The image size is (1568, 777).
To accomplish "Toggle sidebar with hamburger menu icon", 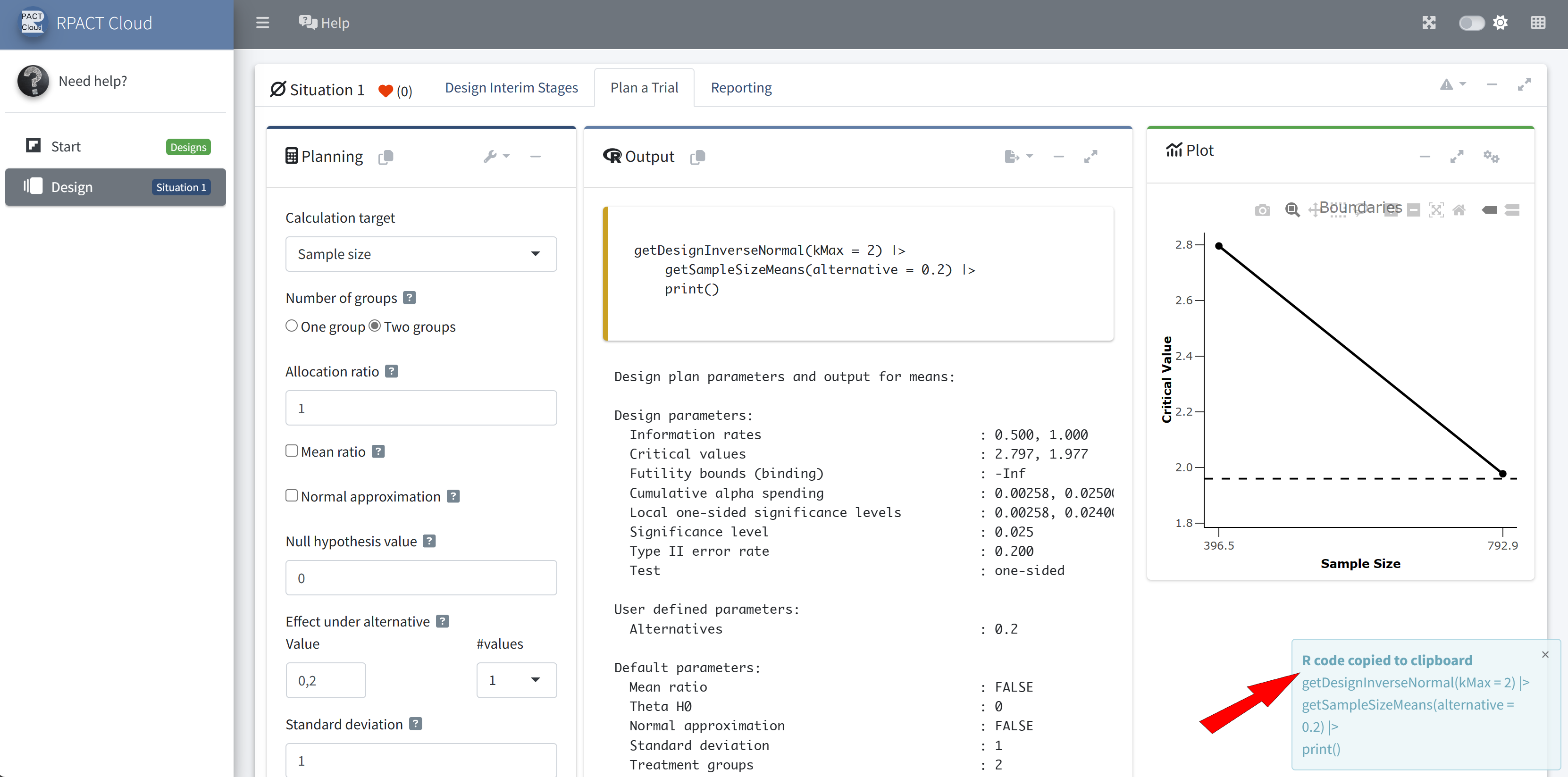I will pos(262,23).
